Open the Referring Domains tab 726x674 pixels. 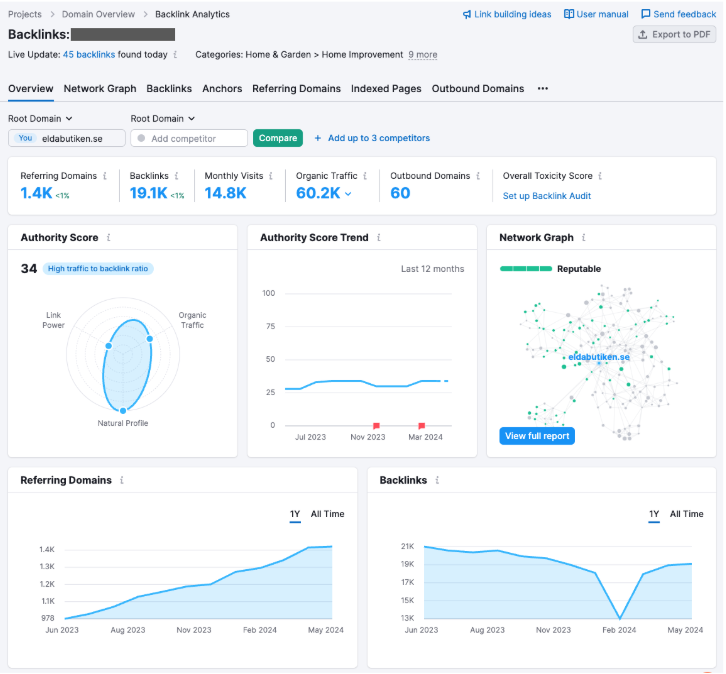[x=296, y=89]
